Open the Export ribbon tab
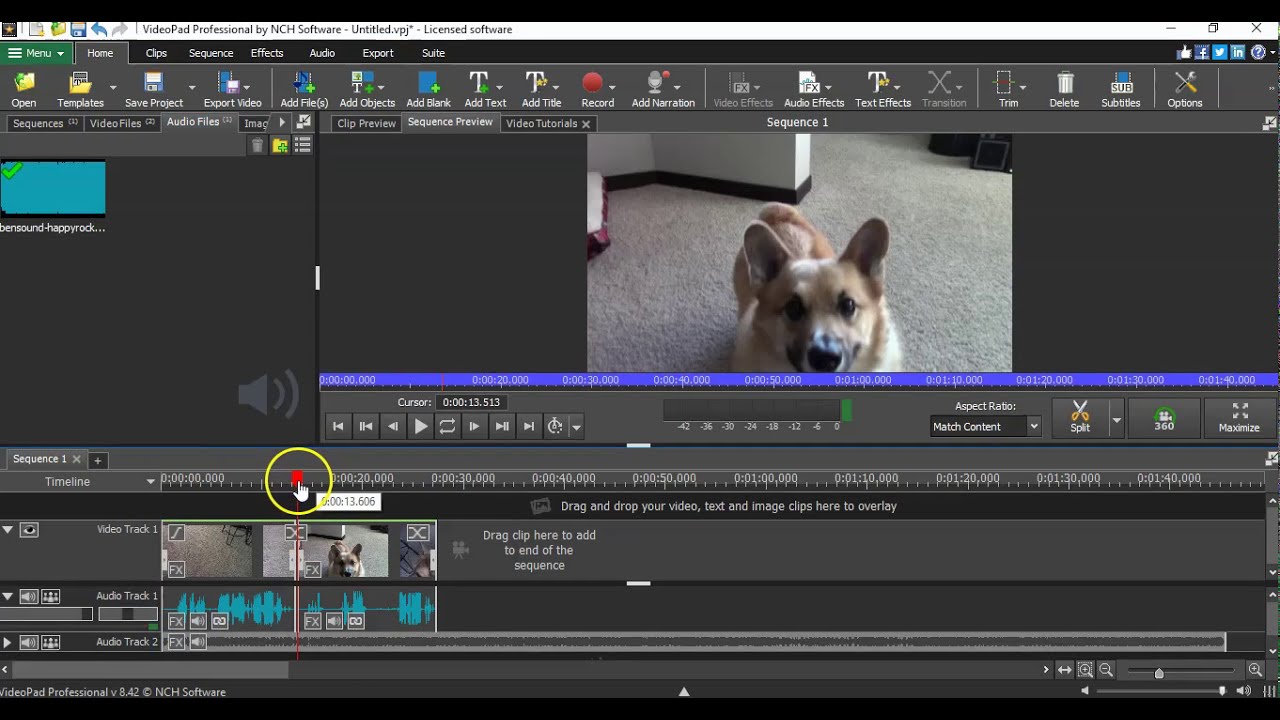 [x=378, y=53]
